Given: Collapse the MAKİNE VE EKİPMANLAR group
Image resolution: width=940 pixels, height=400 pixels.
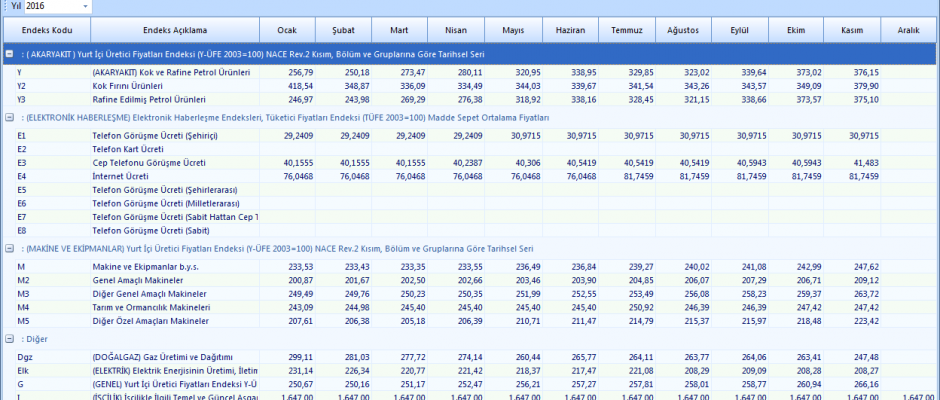Looking at the screenshot, I should (8, 248).
